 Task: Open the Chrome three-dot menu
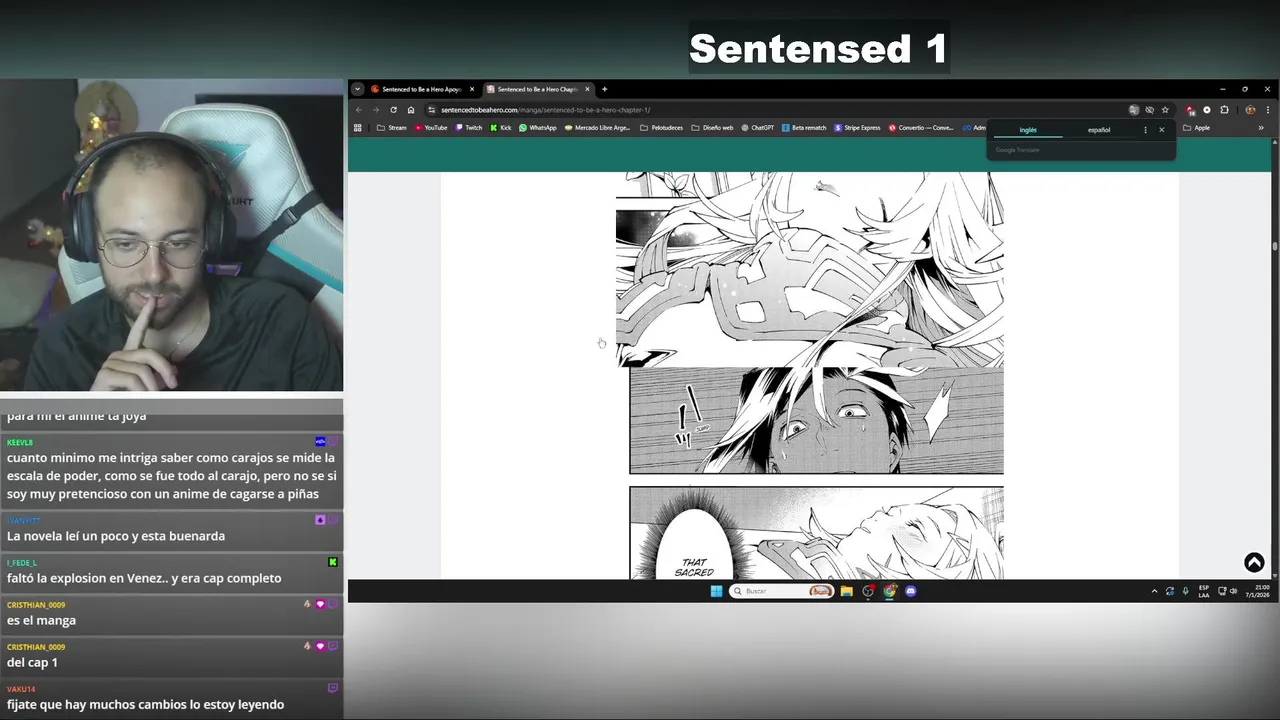1268,110
